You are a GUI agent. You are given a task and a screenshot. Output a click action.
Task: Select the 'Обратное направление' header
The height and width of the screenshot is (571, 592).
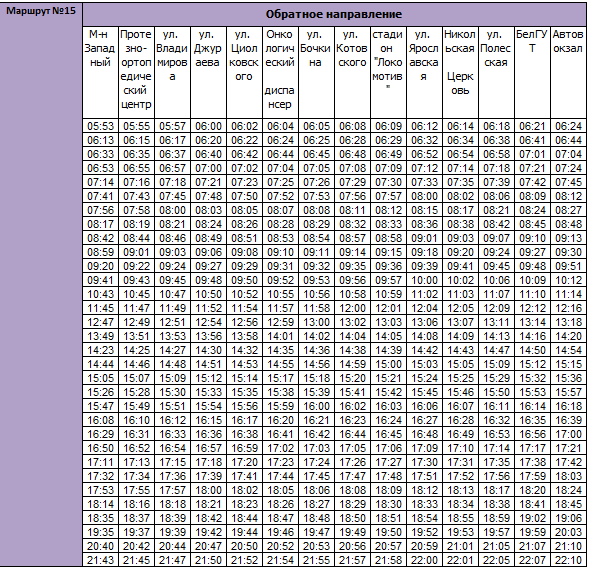[334, 14]
